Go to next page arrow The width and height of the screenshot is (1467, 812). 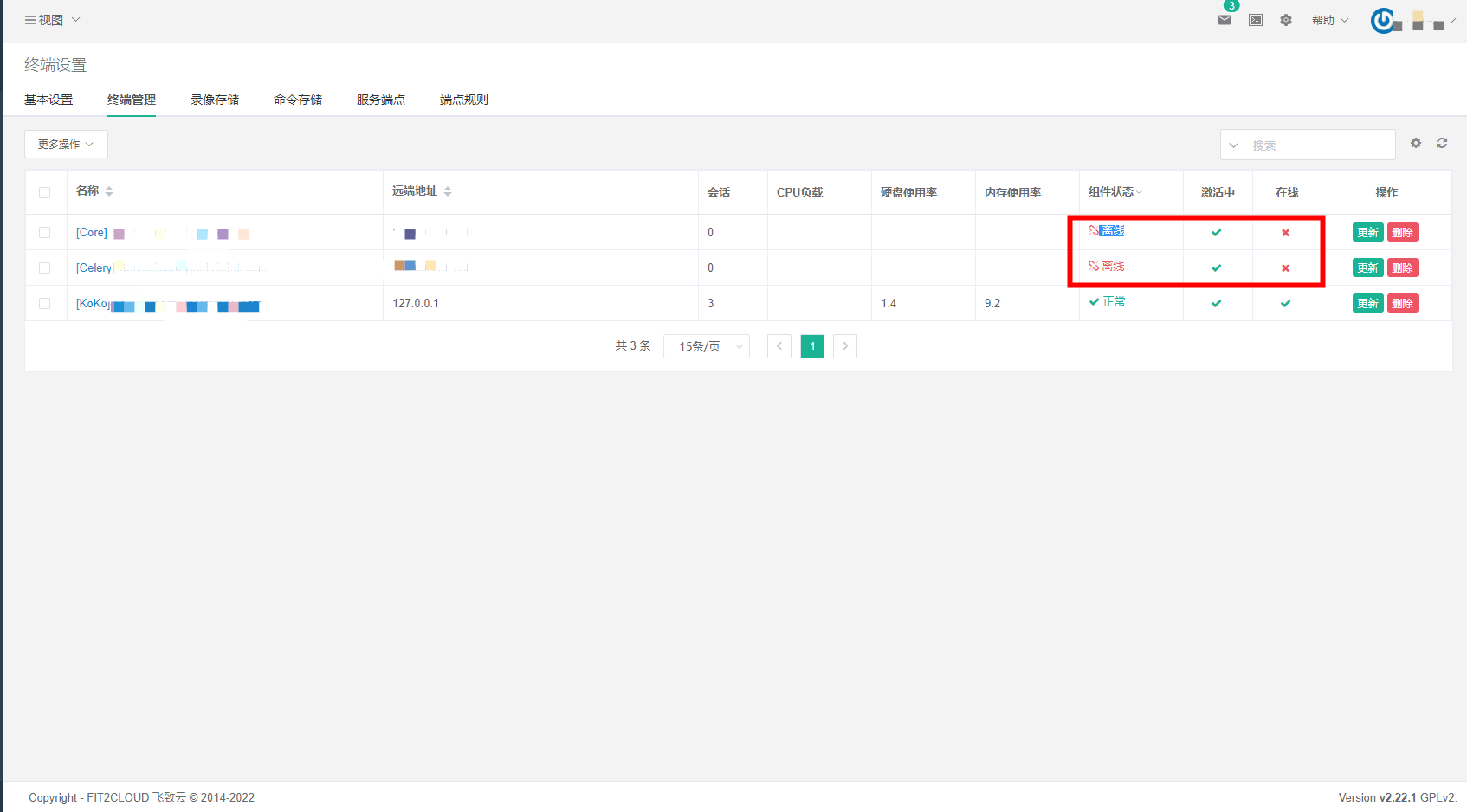pyautogui.click(x=845, y=346)
